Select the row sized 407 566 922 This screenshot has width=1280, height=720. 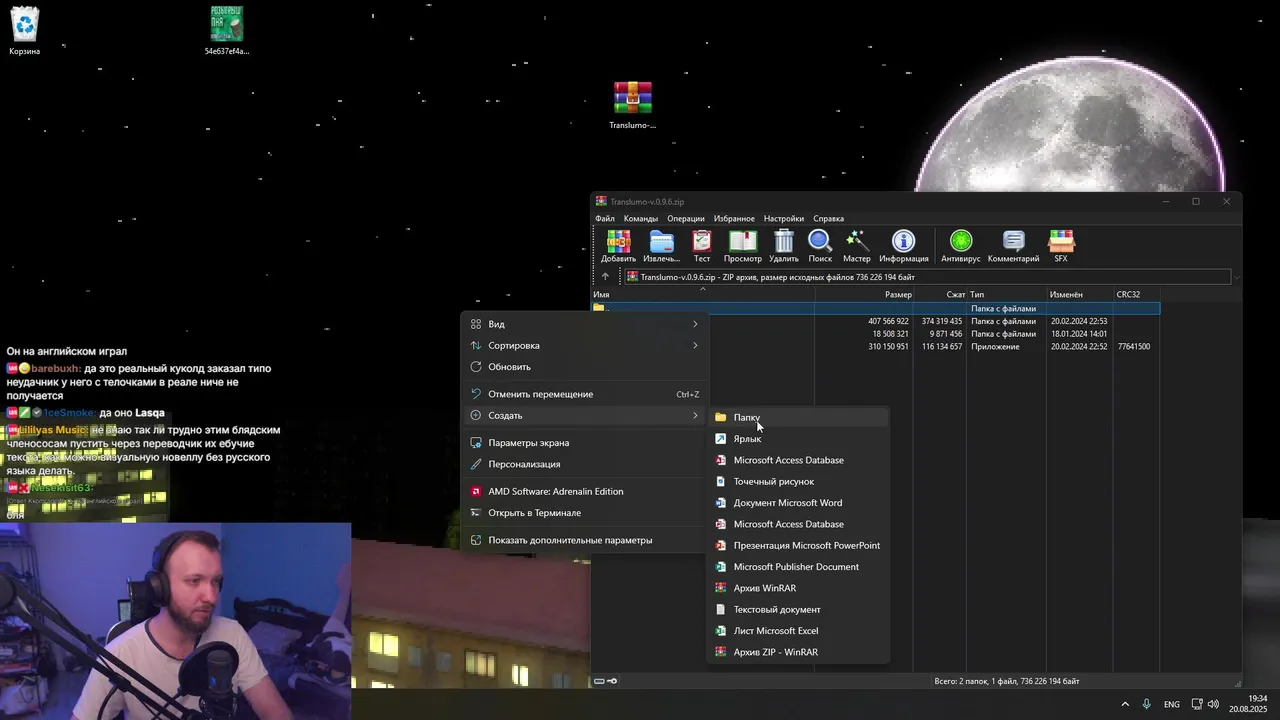(x=876, y=321)
